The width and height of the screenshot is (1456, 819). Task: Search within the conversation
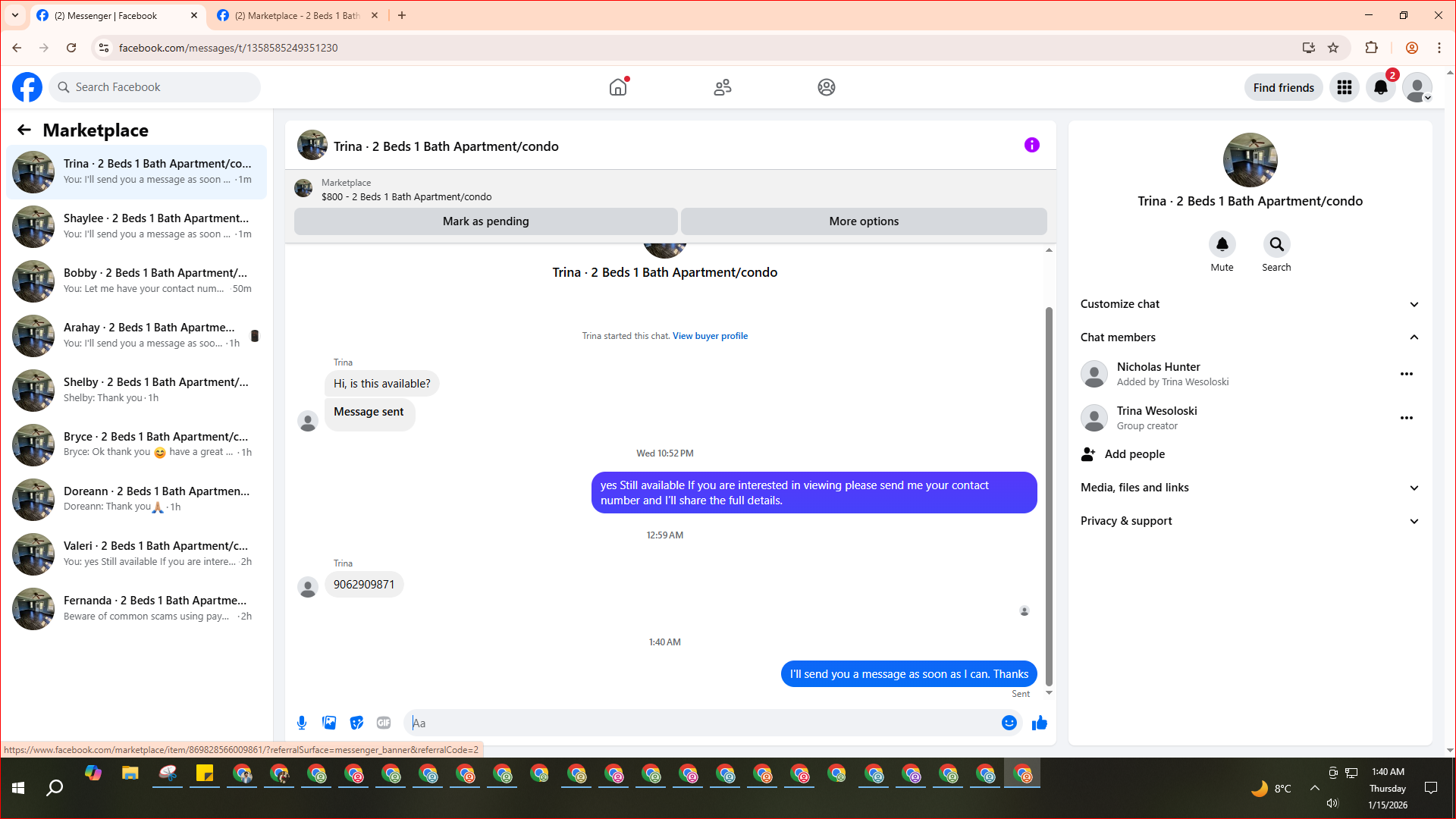click(x=1276, y=244)
